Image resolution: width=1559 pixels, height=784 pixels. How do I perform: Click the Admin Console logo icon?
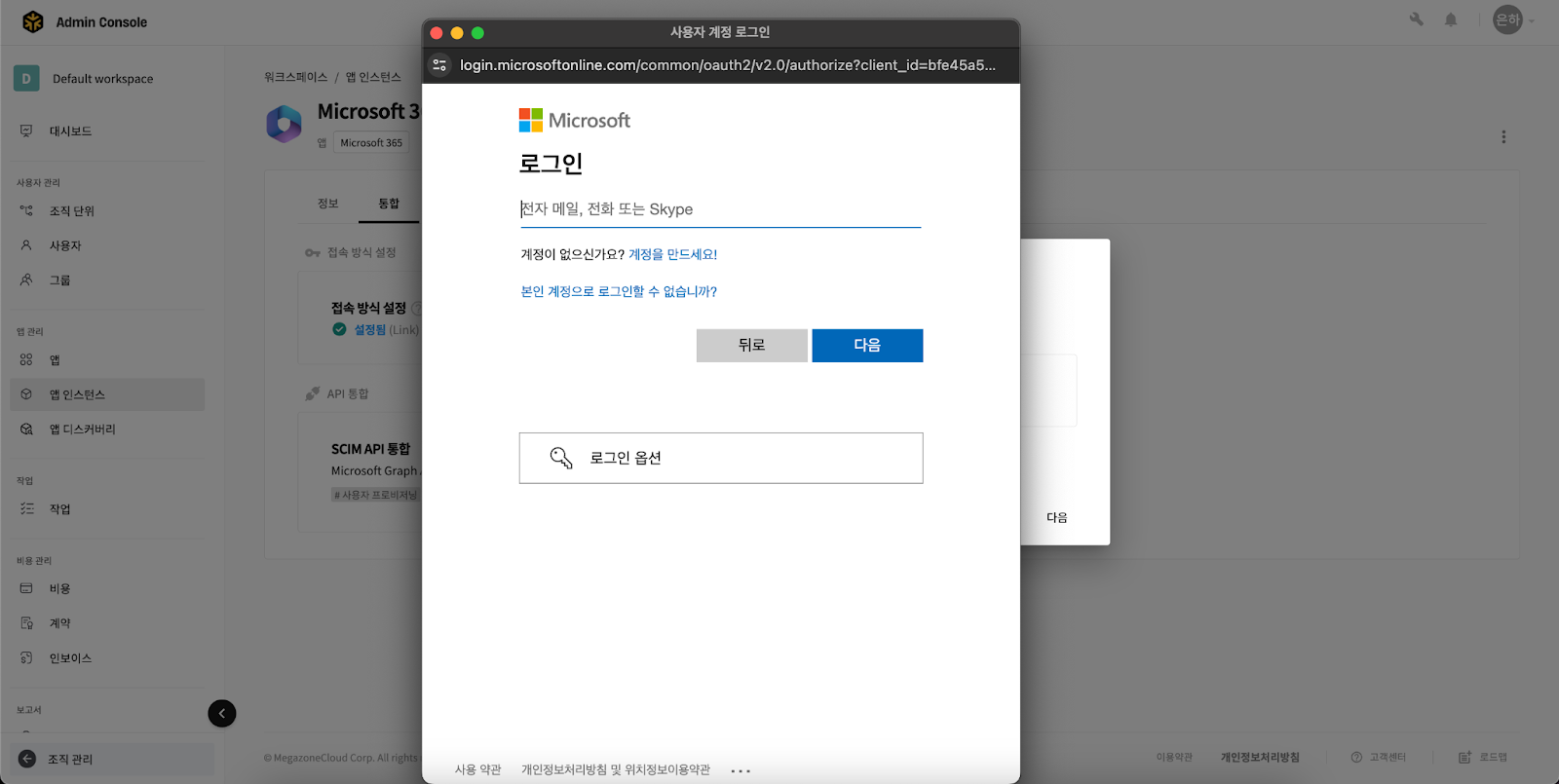(x=32, y=21)
